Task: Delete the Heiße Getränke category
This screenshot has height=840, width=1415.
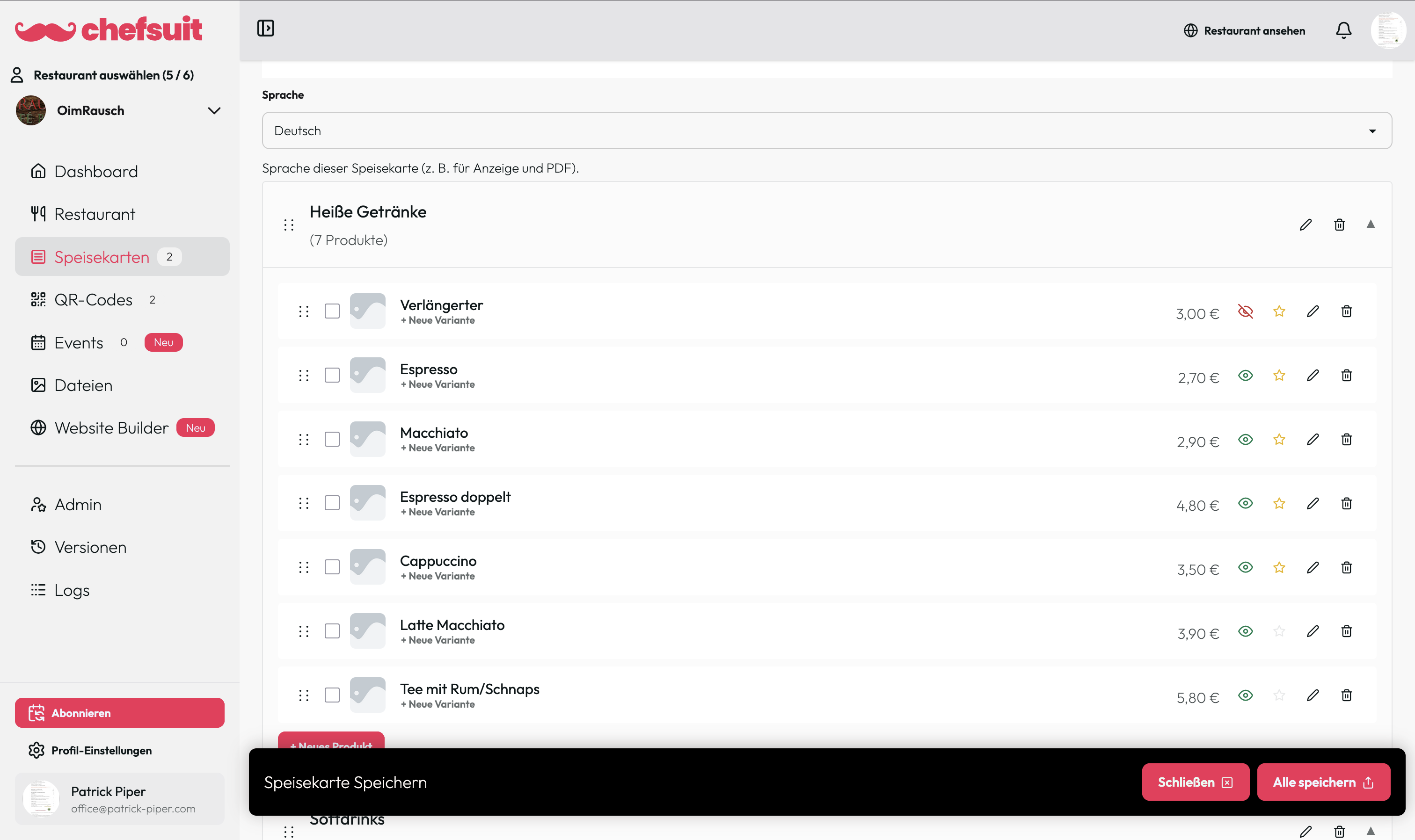Action: pyautogui.click(x=1339, y=224)
